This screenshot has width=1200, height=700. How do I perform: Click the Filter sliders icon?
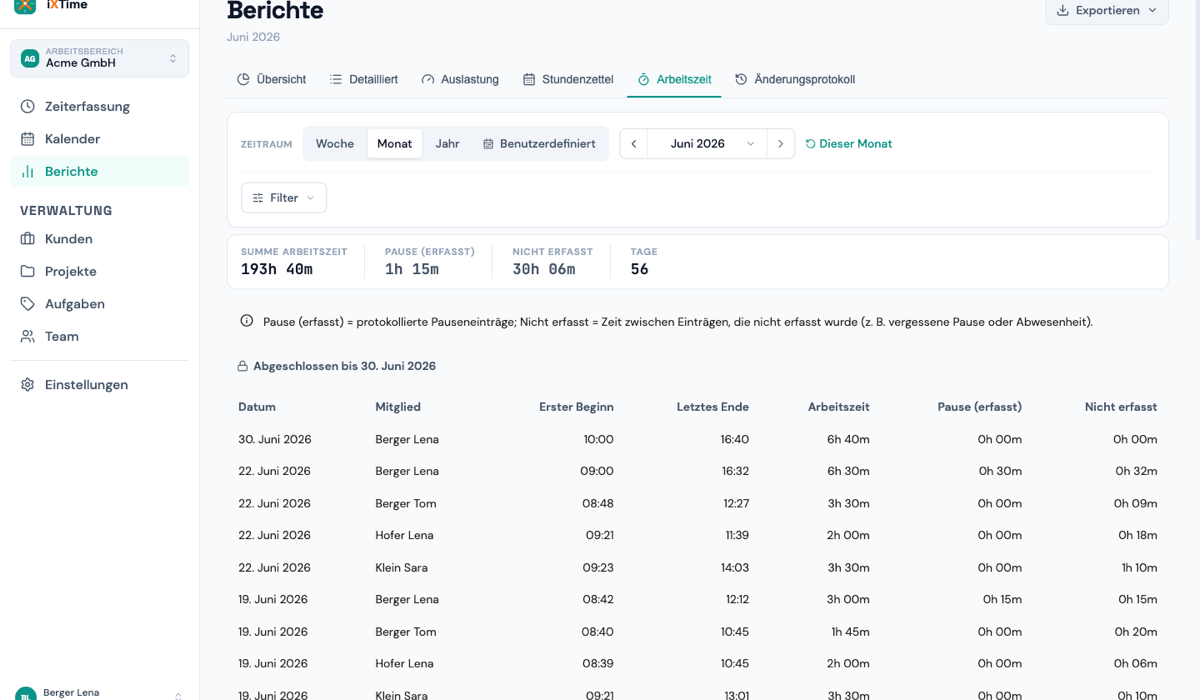tap(258, 198)
